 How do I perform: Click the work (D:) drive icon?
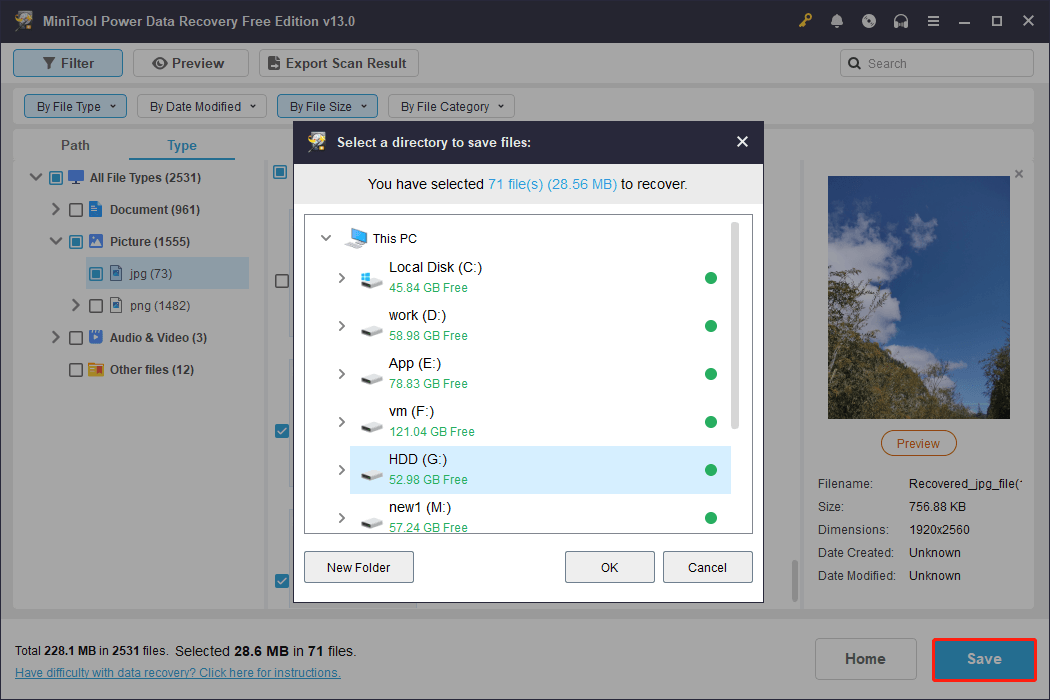pyautogui.click(x=371, y=330)
